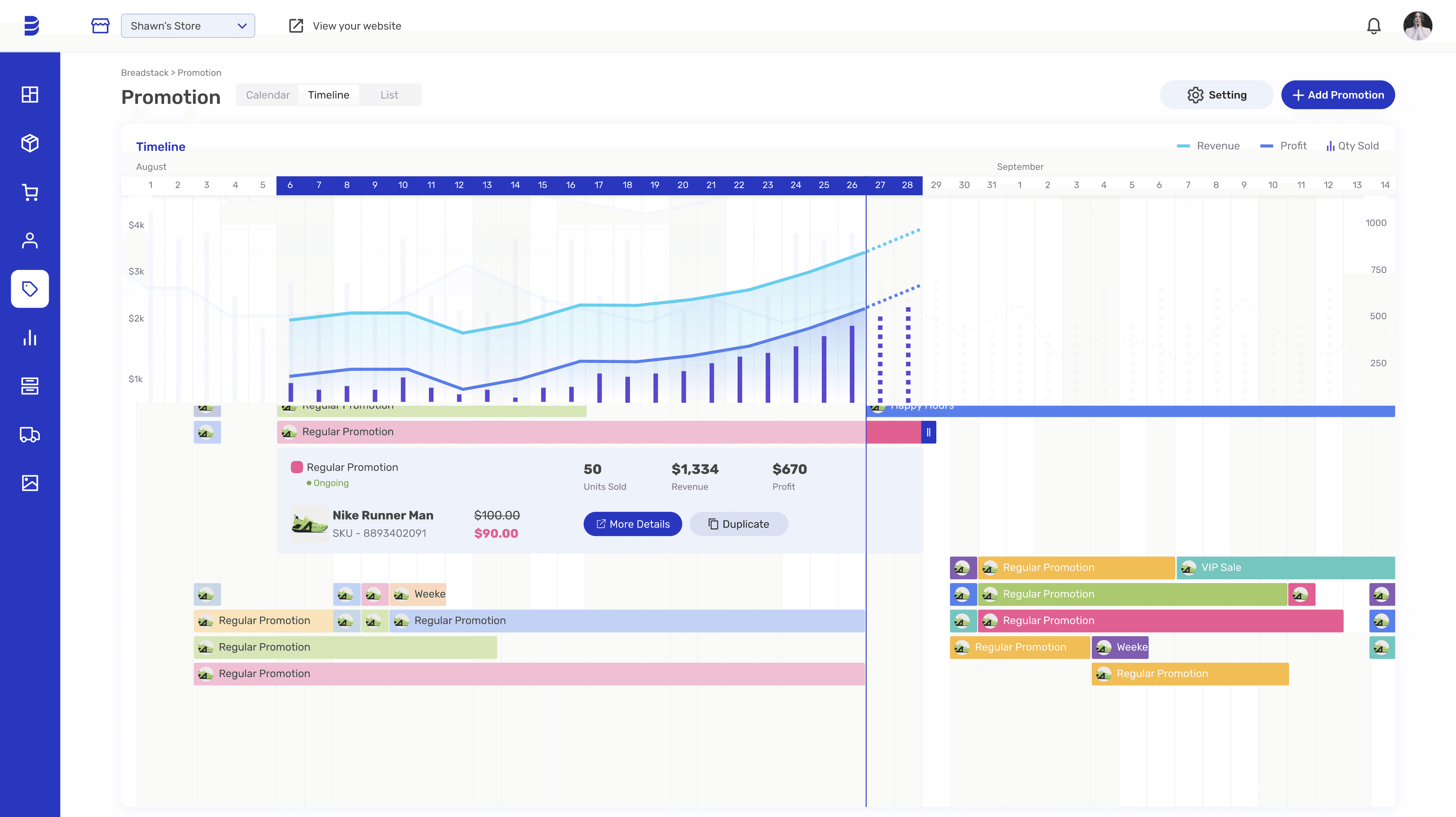The height and width of the screenshot is (817, 1456).
Task: Open the shopping cart orders icon
Action: (x=30, y=192)
